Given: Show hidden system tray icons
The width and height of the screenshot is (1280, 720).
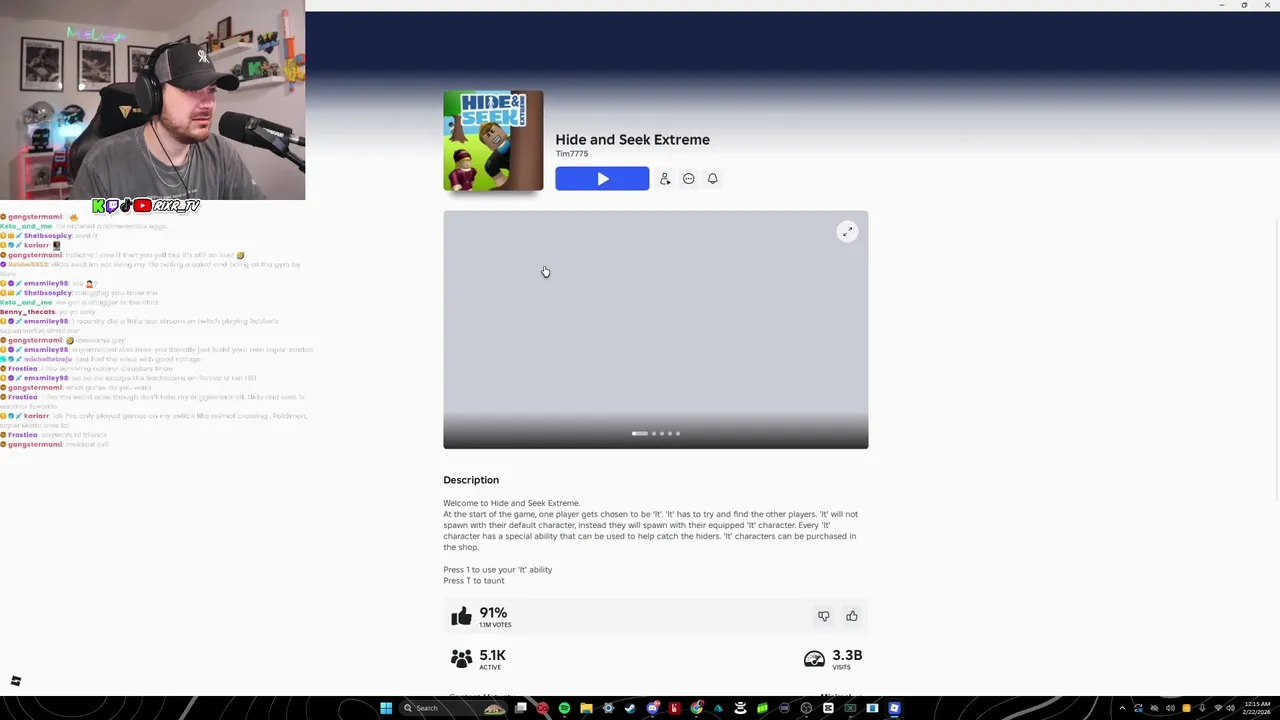Looking at the screenshot, I should (1122, 708).
